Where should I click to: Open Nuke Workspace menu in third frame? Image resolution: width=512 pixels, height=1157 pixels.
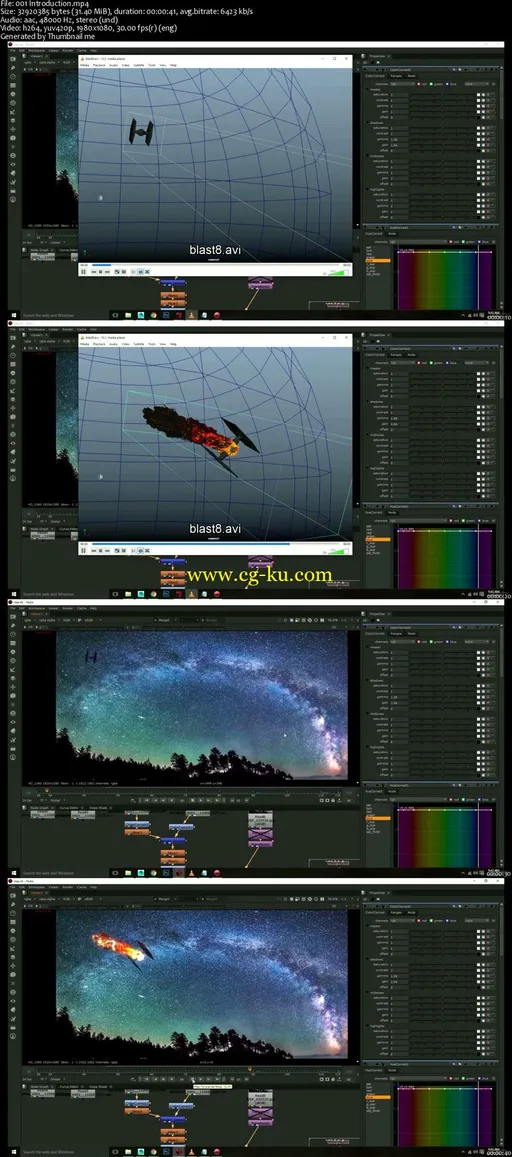pyautogui.click(x=36, y=608)
